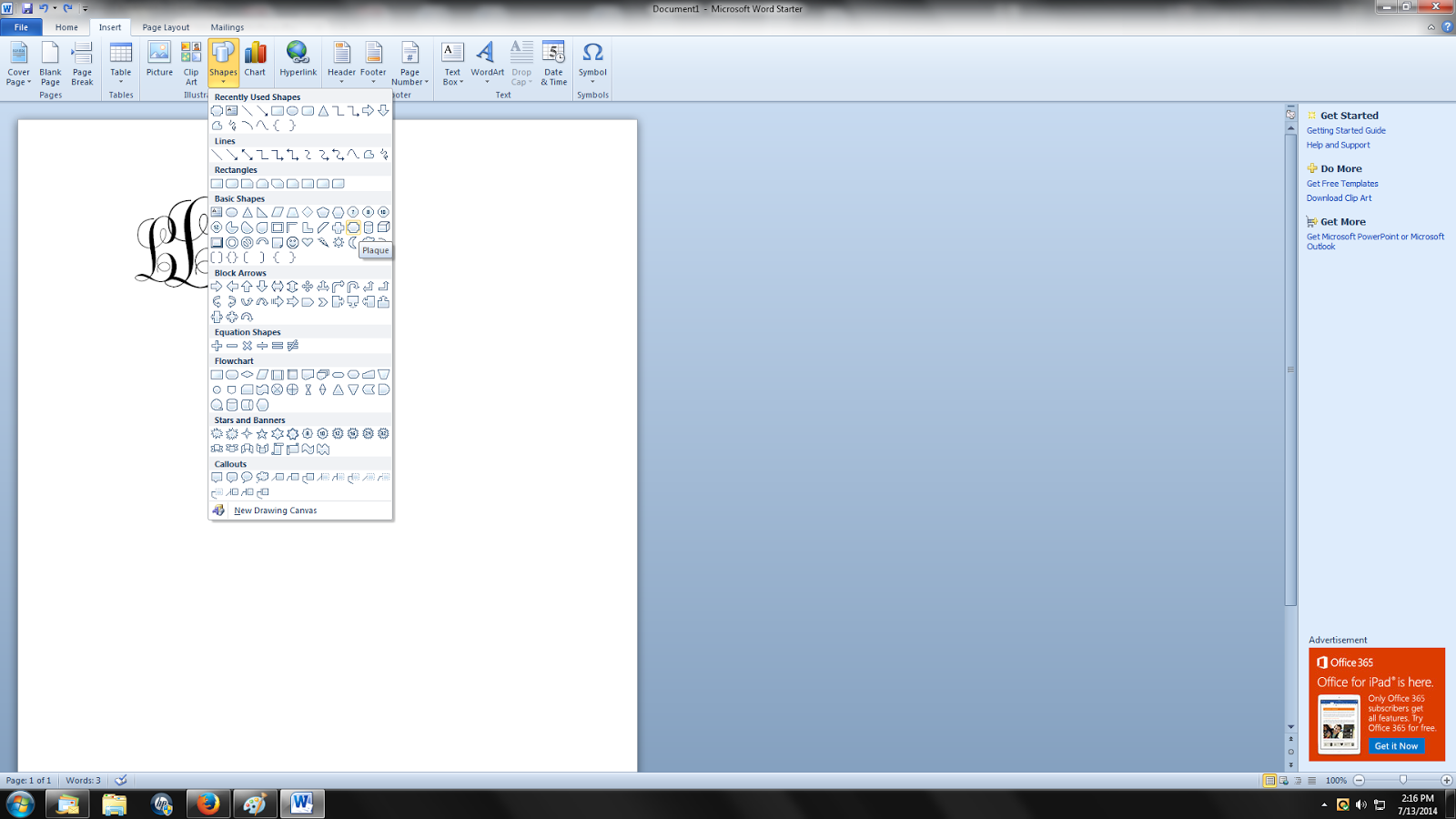Choose New Drawing Canvas
1456x819 pixels.
(300, 511)
